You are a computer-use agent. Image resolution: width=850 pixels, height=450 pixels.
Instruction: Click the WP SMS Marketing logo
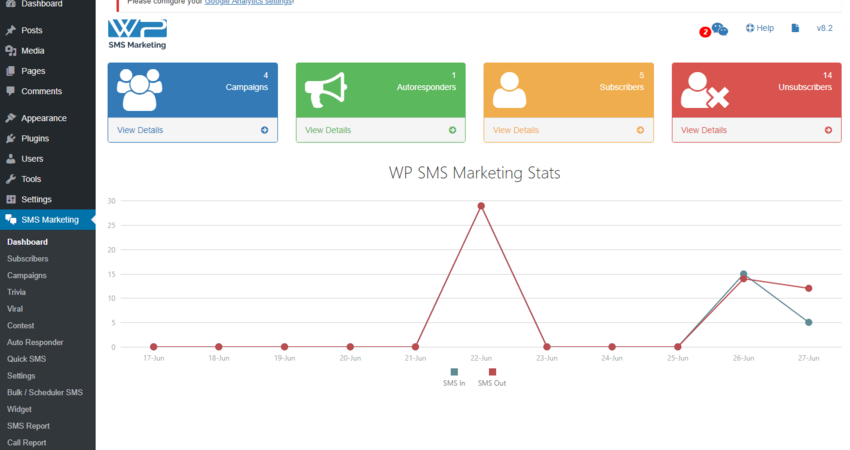(137, 33)
